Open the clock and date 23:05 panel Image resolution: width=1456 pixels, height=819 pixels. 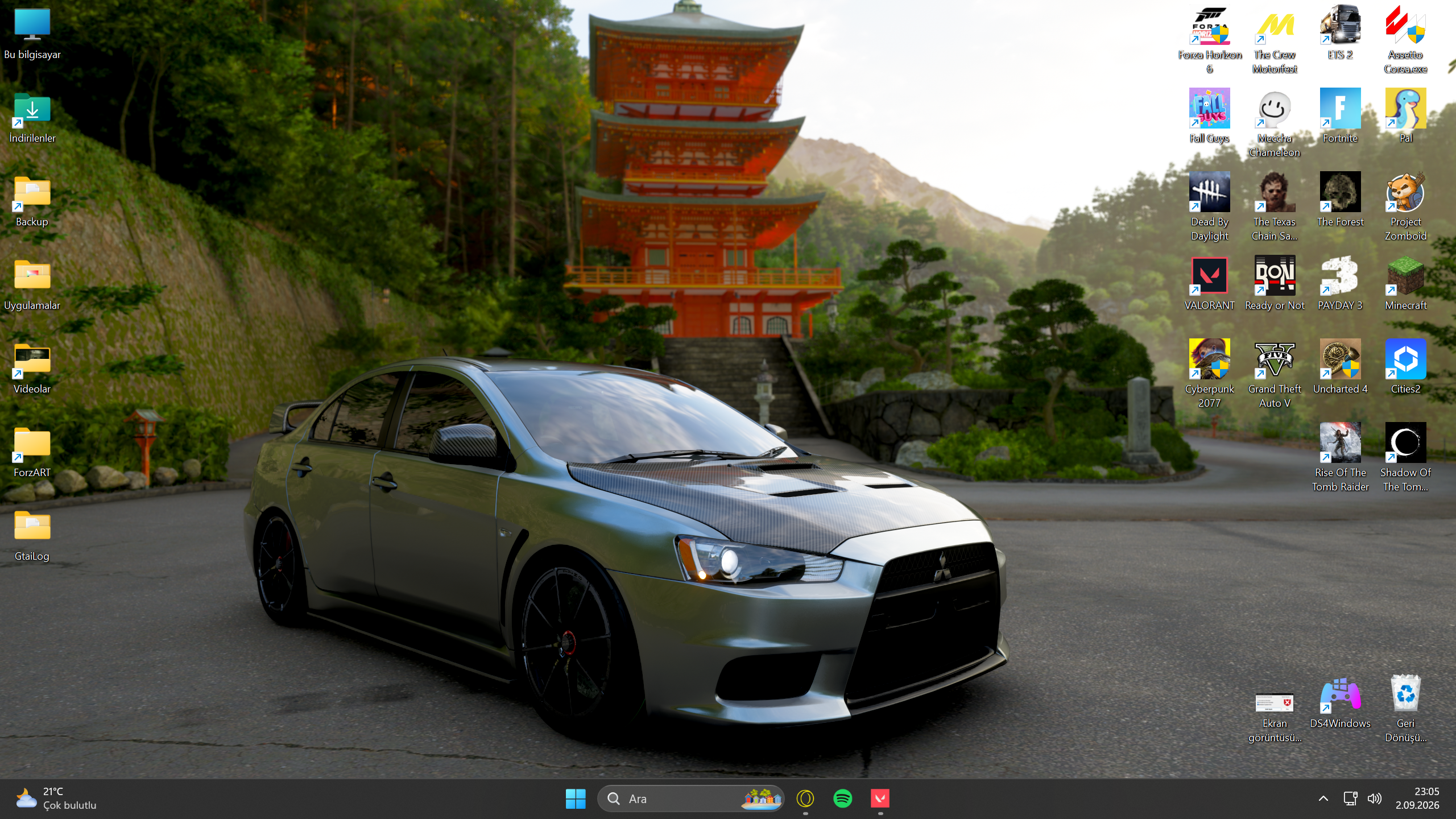tap(1417, 799)
